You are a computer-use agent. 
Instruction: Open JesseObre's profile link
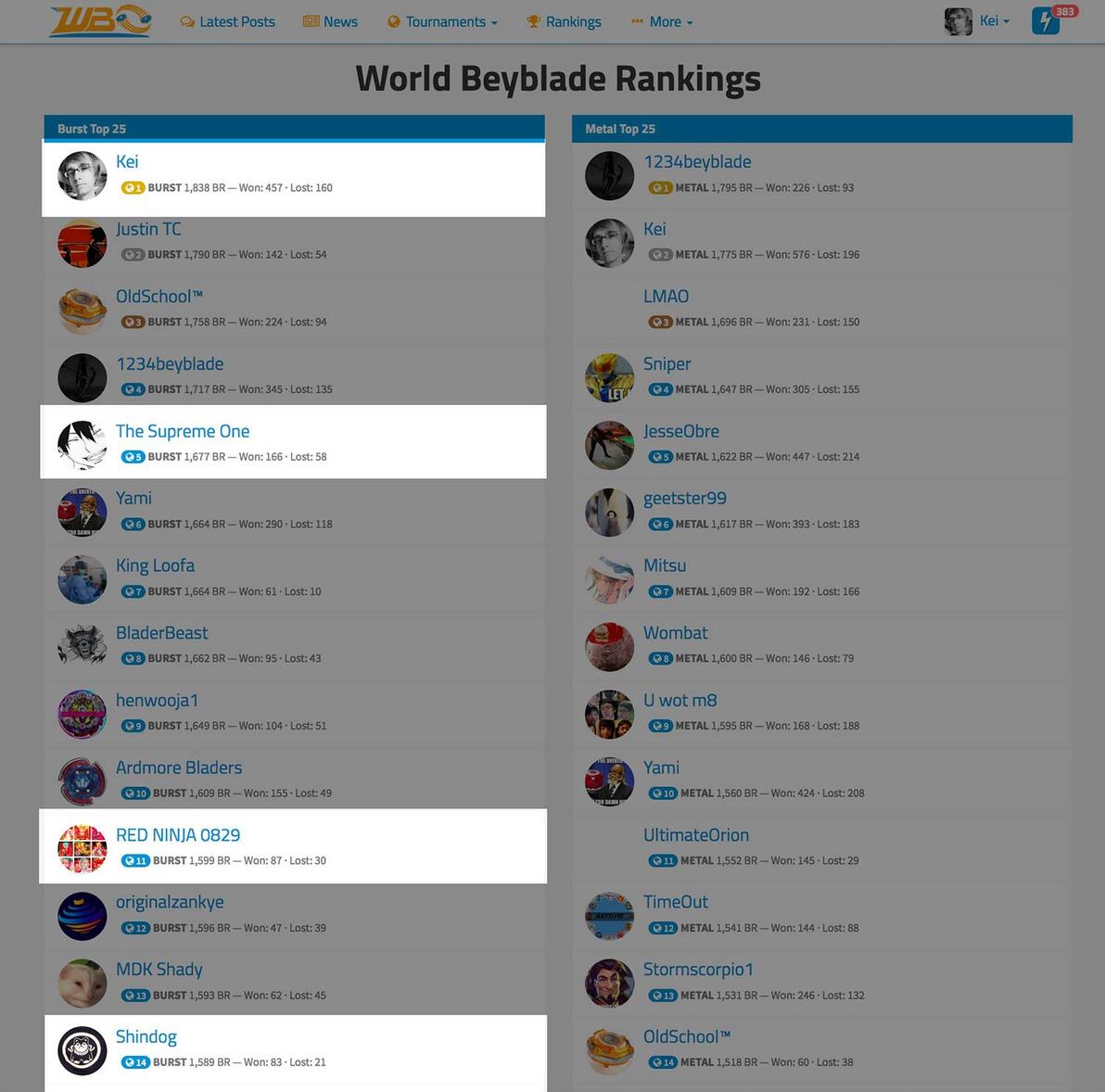point(680,431)
